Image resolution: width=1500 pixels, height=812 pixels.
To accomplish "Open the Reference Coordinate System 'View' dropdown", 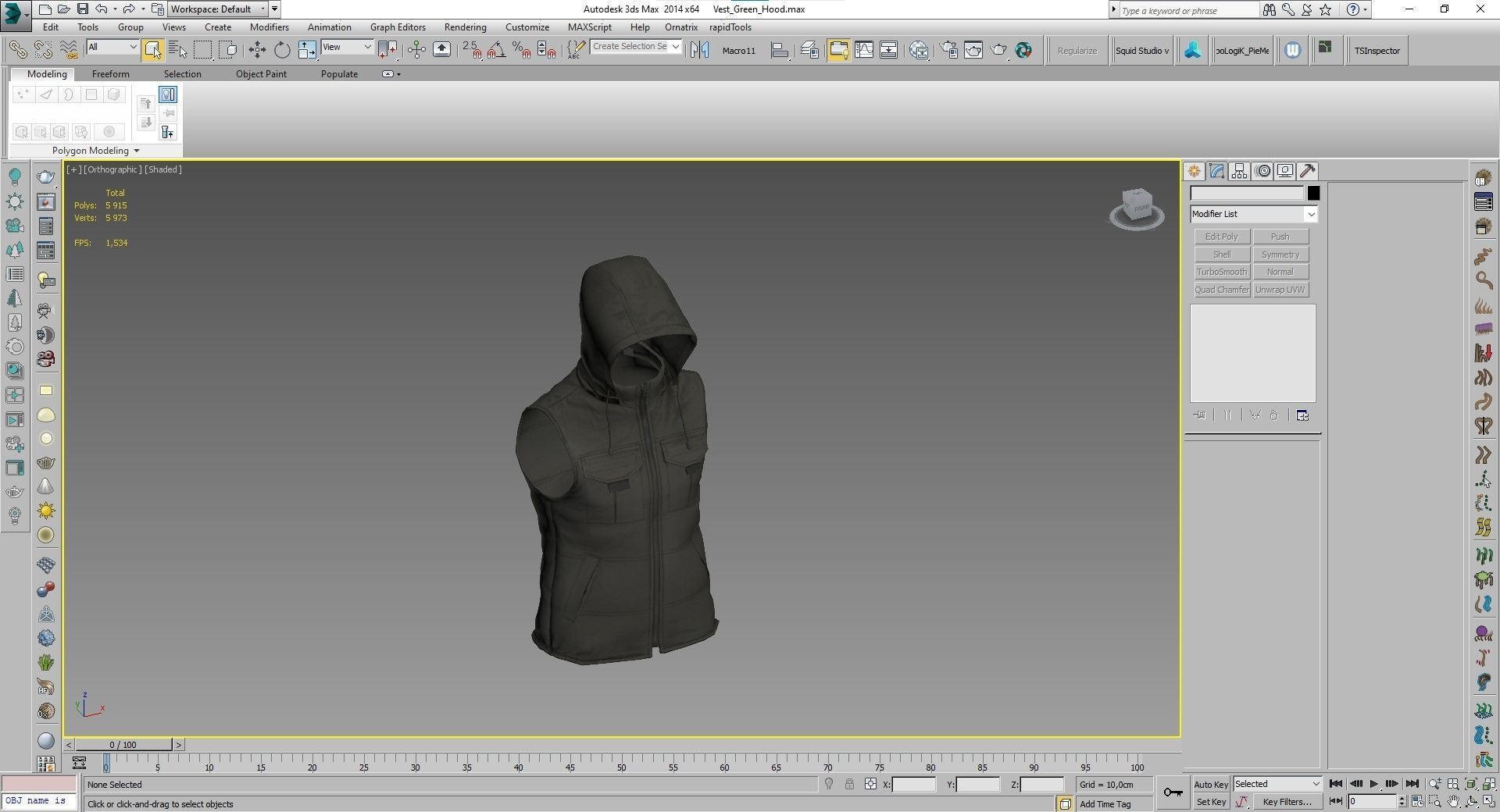I will [347, 47].
